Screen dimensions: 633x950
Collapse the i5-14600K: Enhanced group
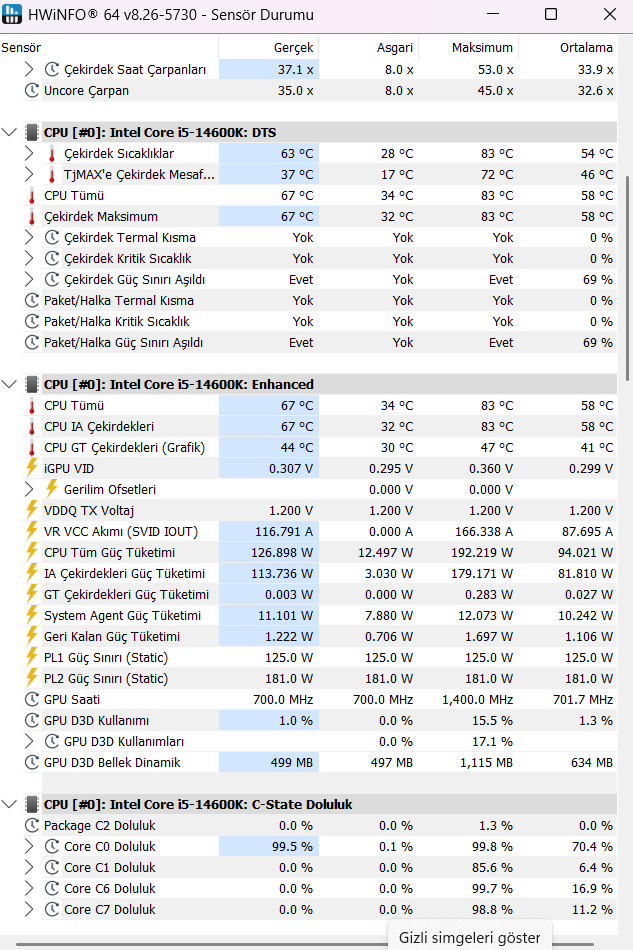pos(9,384)
